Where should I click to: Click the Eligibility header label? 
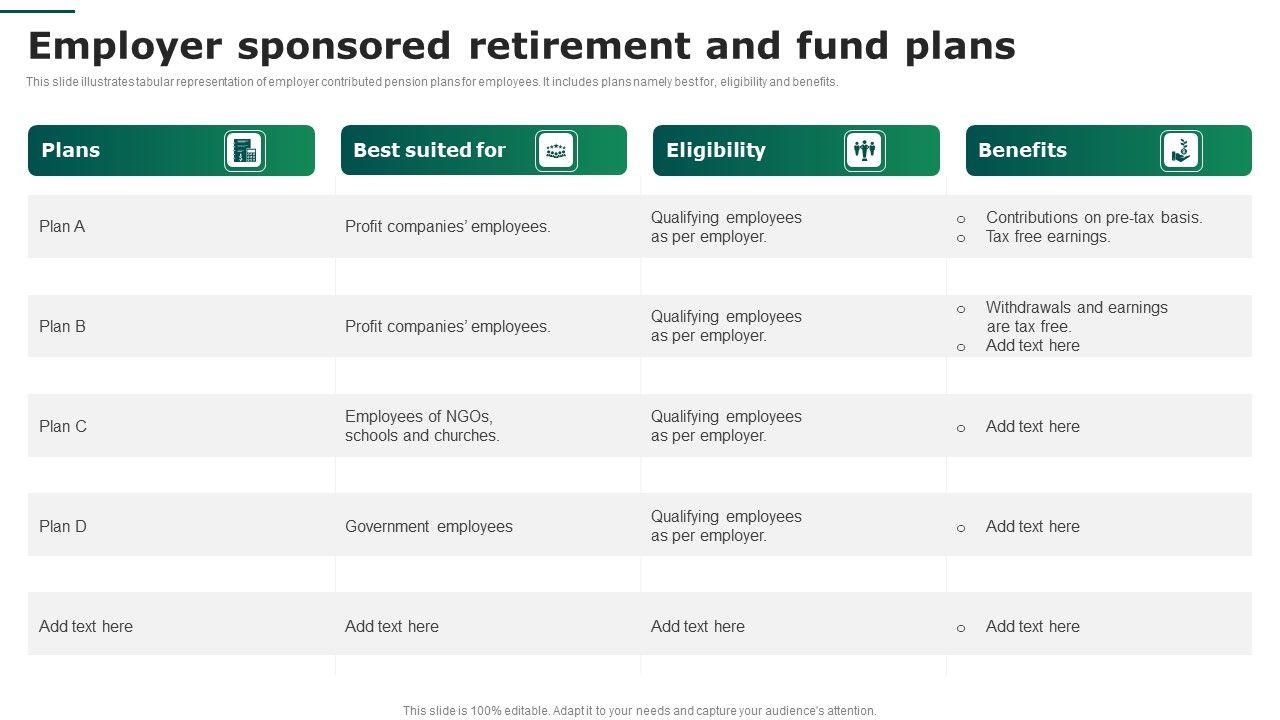716,150
